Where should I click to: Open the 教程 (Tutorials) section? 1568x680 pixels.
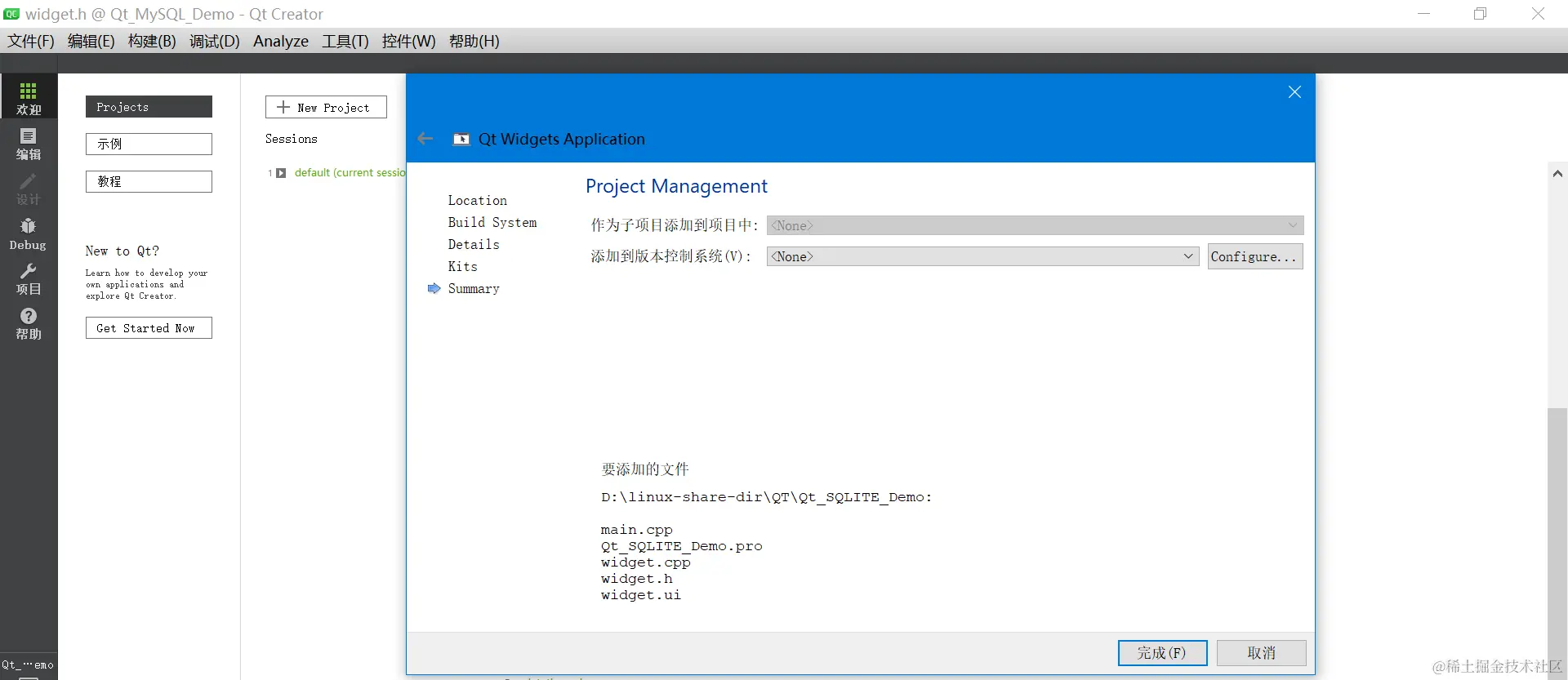(149, 182)
